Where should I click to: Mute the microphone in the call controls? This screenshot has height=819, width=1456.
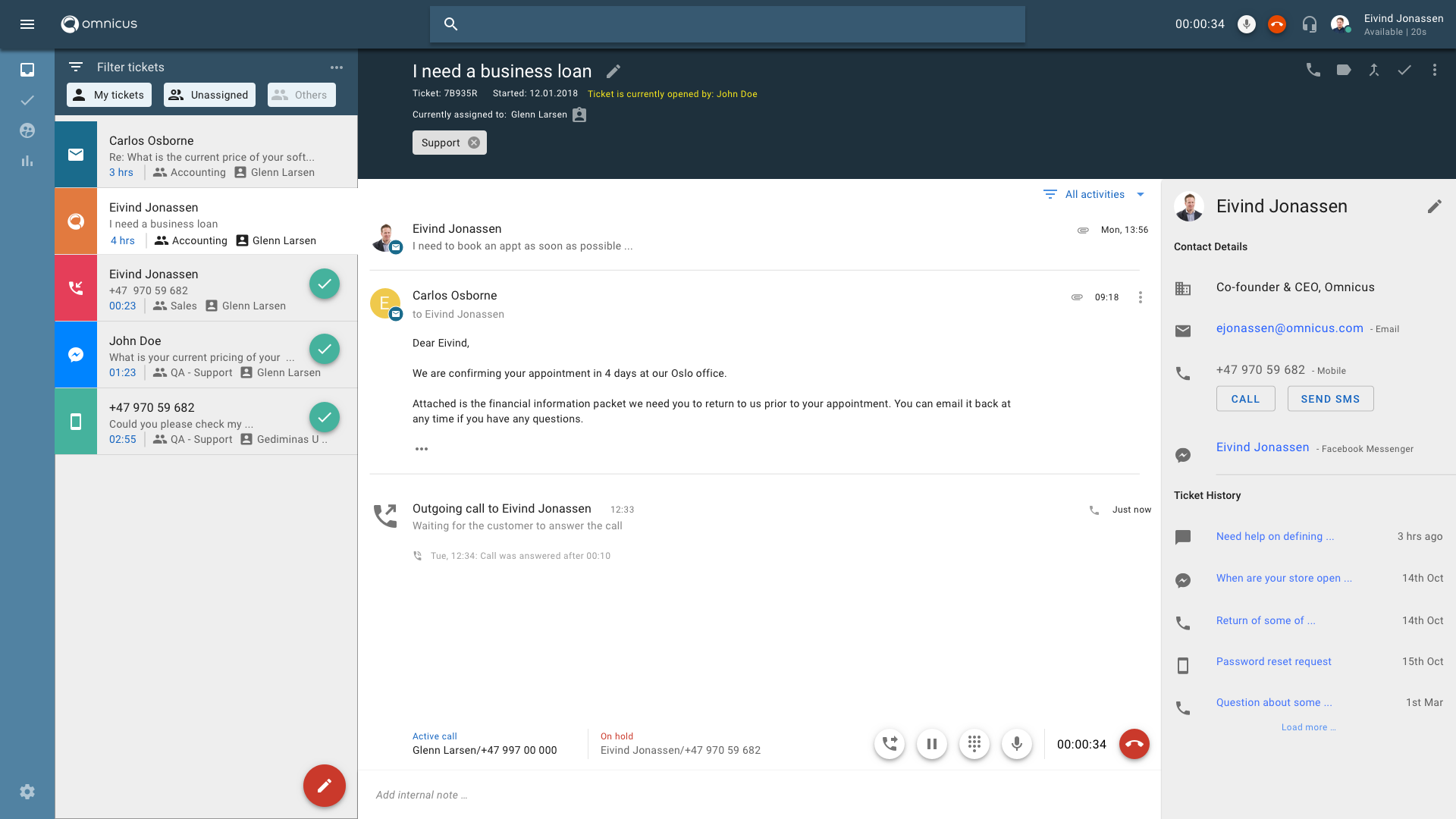point(1017,744)
